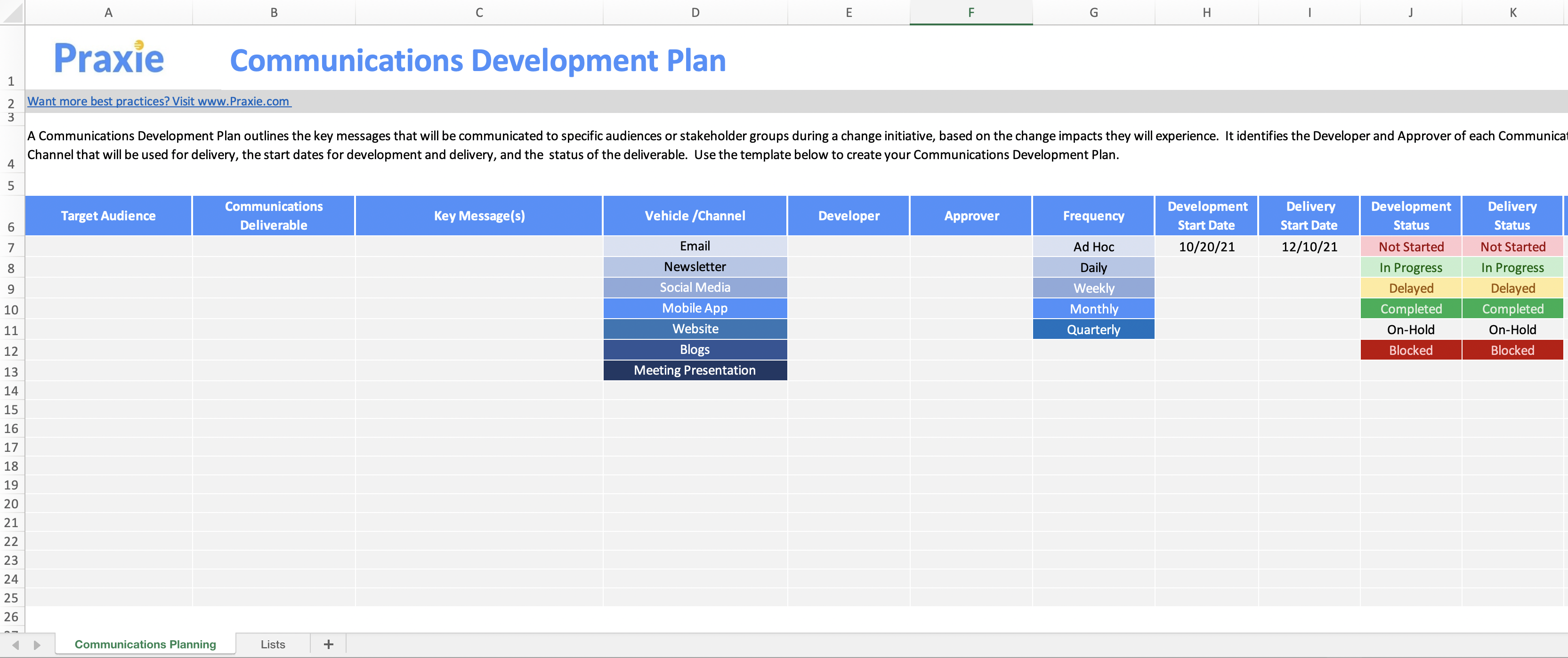Select the Quarterly frequency cell
Screen dimensions: 1568x658
[1093, 329]
